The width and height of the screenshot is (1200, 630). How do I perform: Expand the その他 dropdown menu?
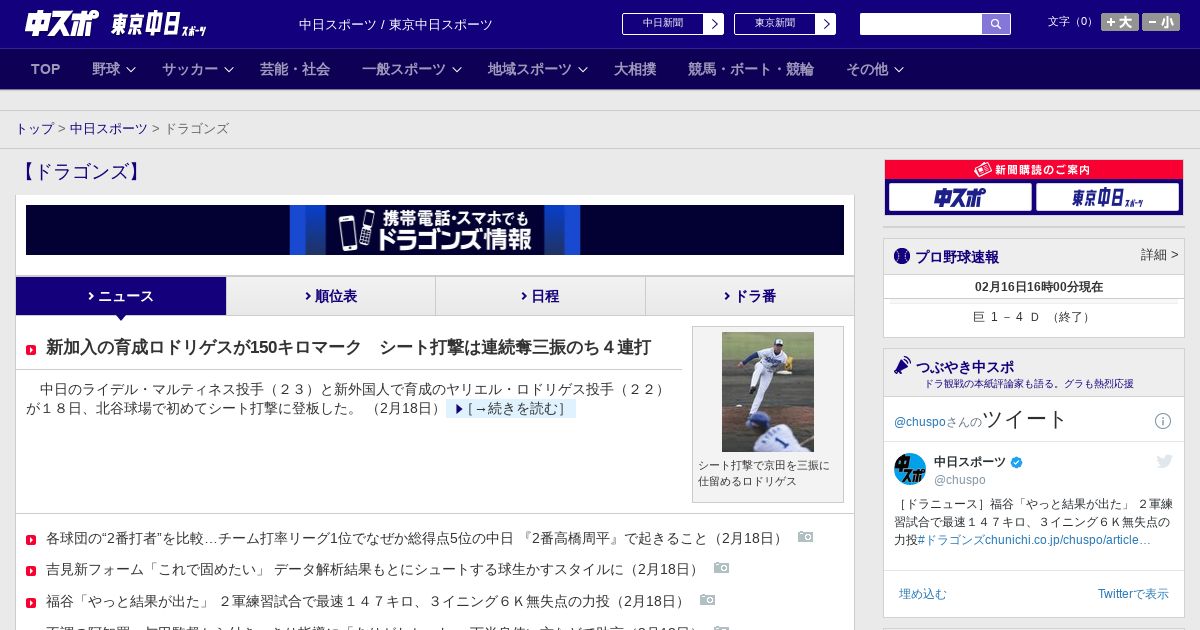(875, 69)
